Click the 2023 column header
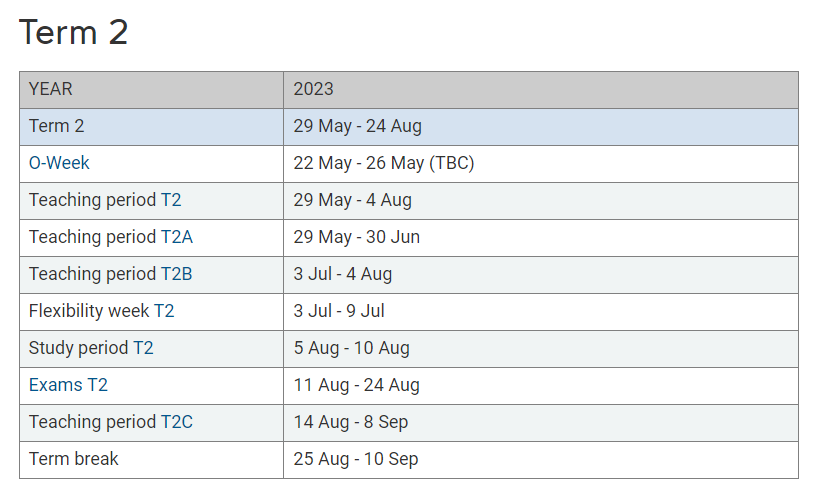The height and width of the screenshot is (501, 825). pyautogui.click(x=541, y=90)
